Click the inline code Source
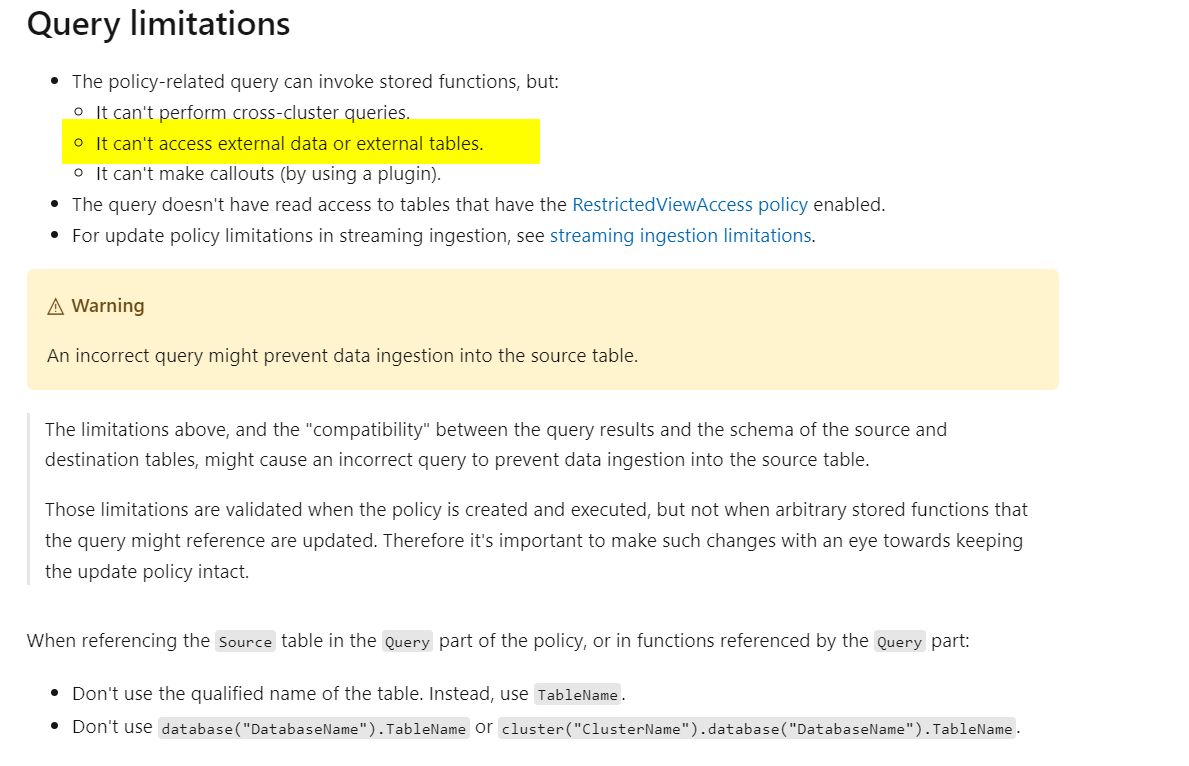Viewport: 1189px width, 766px height. 245,642
